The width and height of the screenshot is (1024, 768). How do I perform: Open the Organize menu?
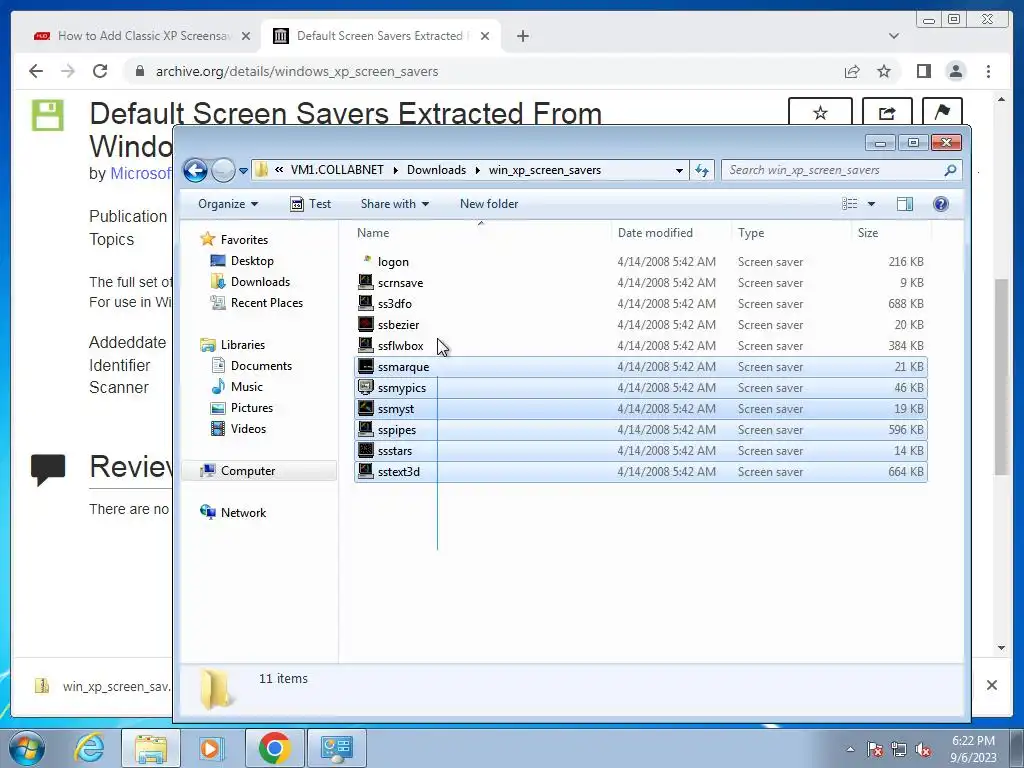coord(228,204)
